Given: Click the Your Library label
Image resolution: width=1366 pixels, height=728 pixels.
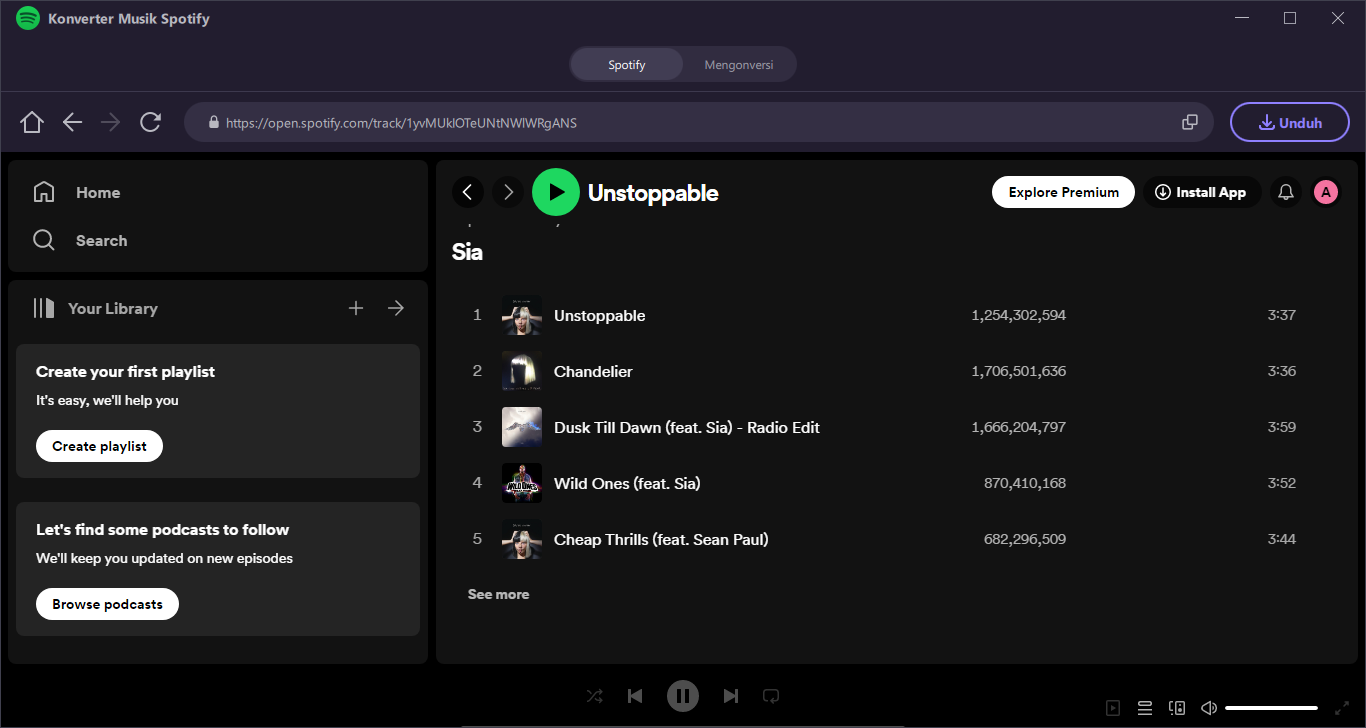Looking at the screenshot, I should (x=113, y=308).
